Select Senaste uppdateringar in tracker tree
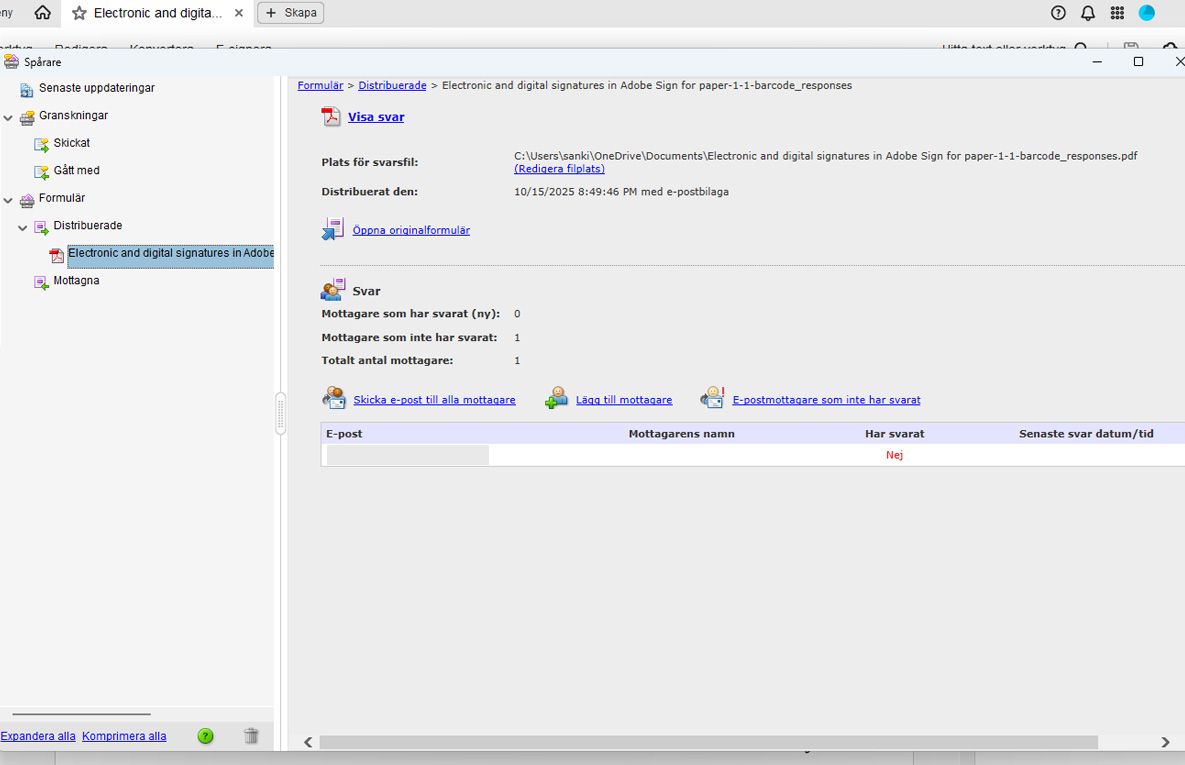1185x765 pixels. click(x=97, y=88)
